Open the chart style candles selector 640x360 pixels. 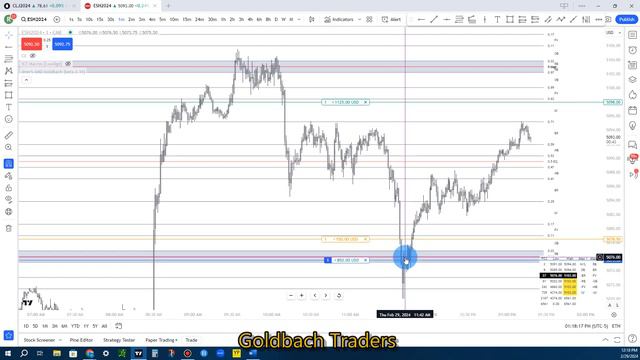312,19
